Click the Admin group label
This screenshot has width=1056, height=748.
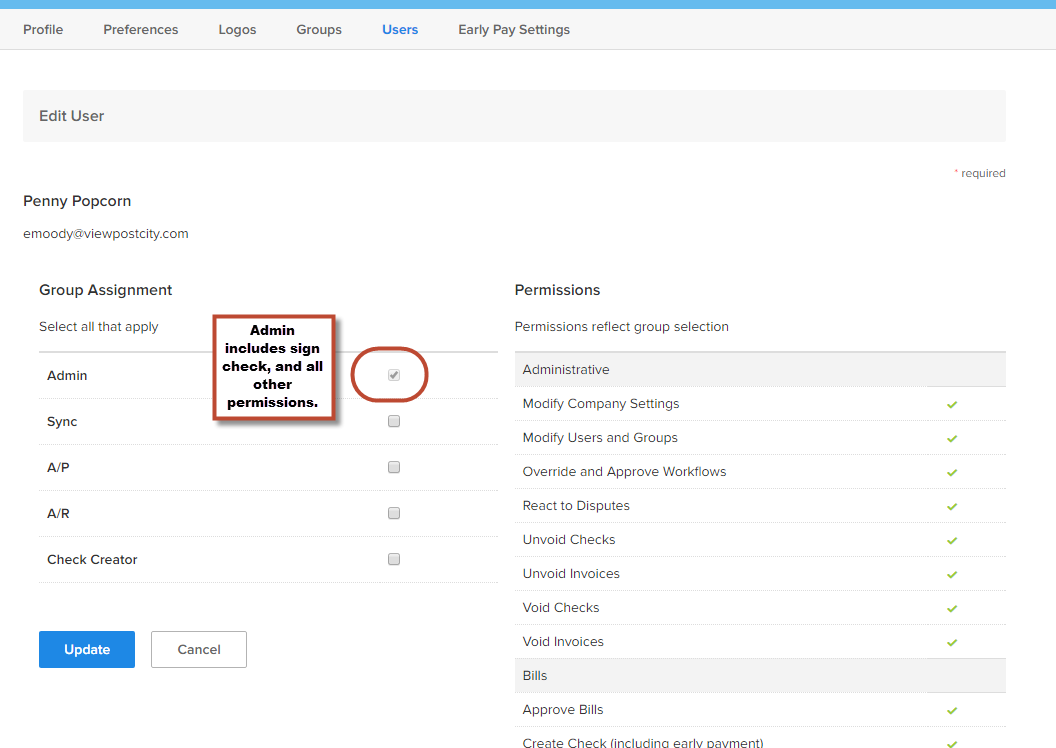[x=67, y=376]
